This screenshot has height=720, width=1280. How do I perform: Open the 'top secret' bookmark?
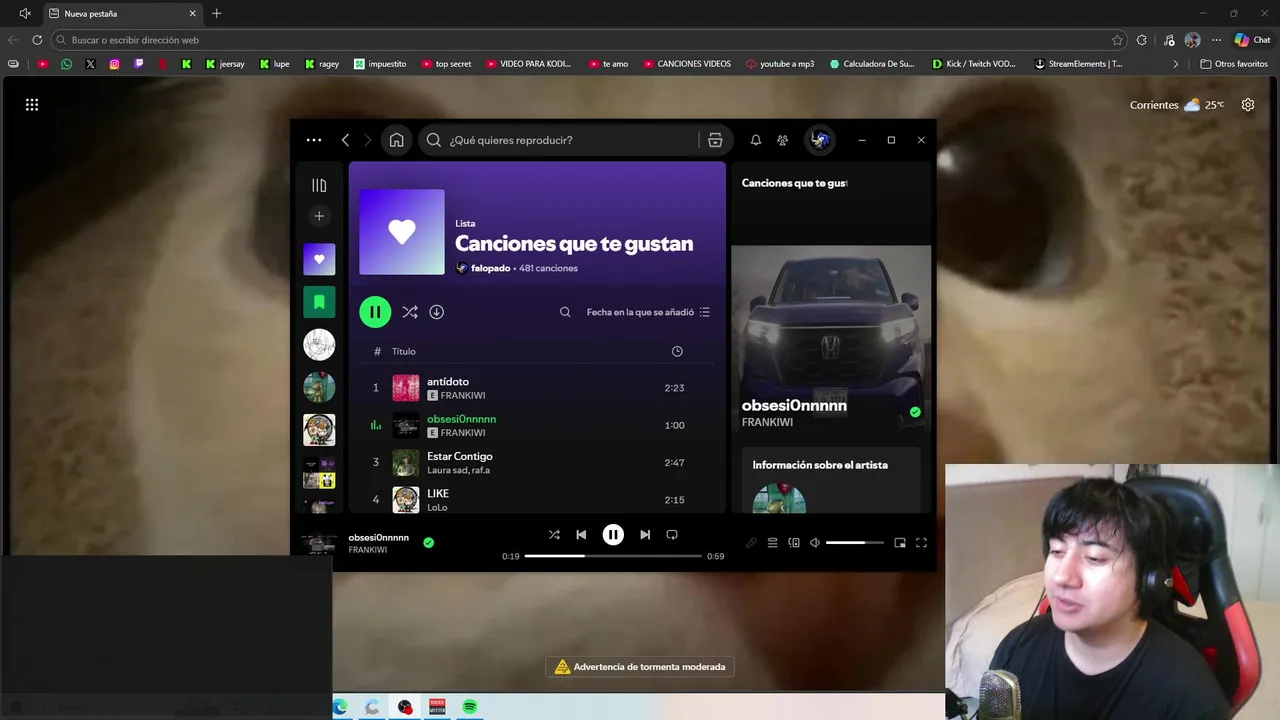pyautogui.click(x=446, y=64)
